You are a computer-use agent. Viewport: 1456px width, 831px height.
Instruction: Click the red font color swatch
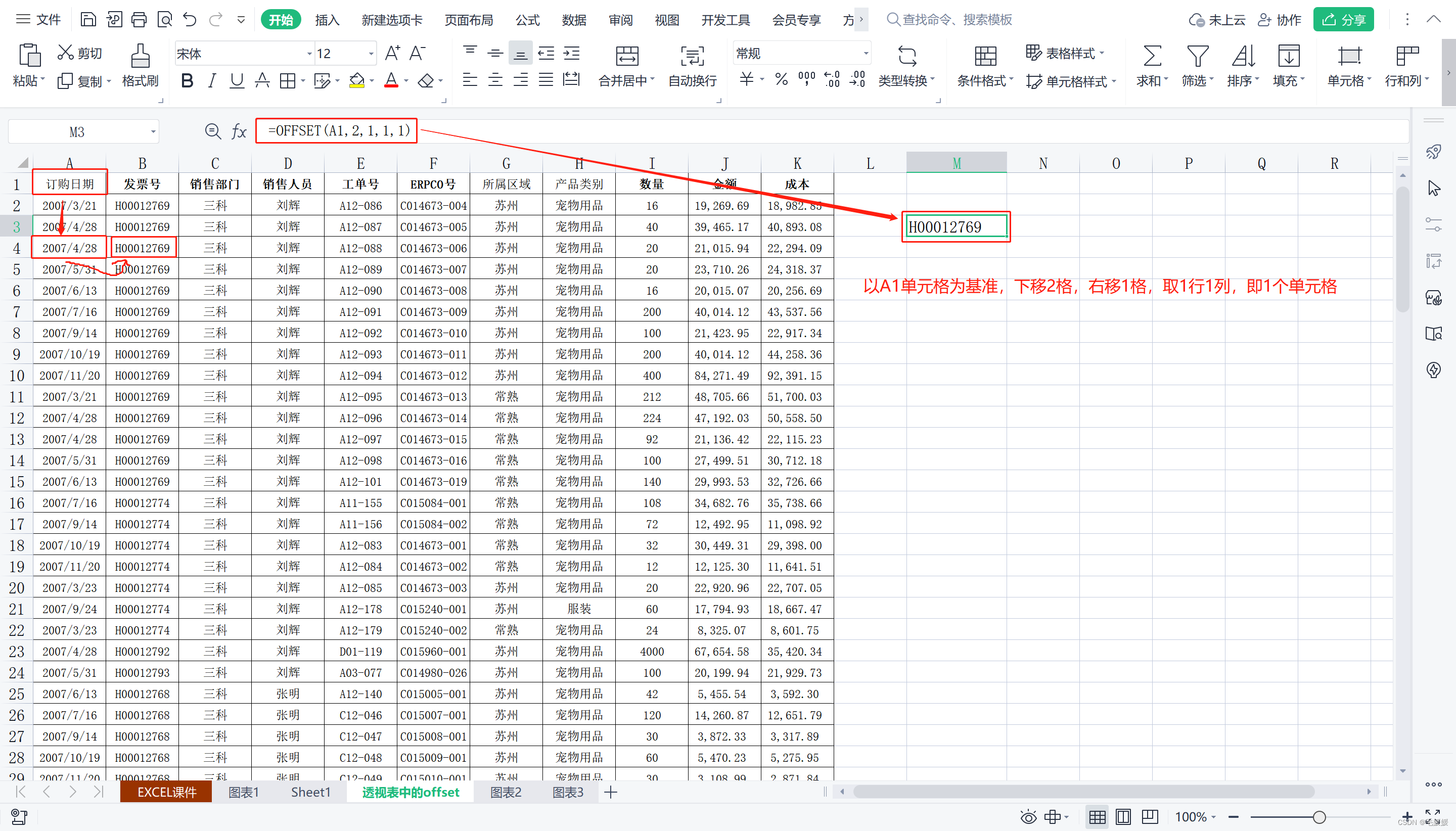(391, 80)
